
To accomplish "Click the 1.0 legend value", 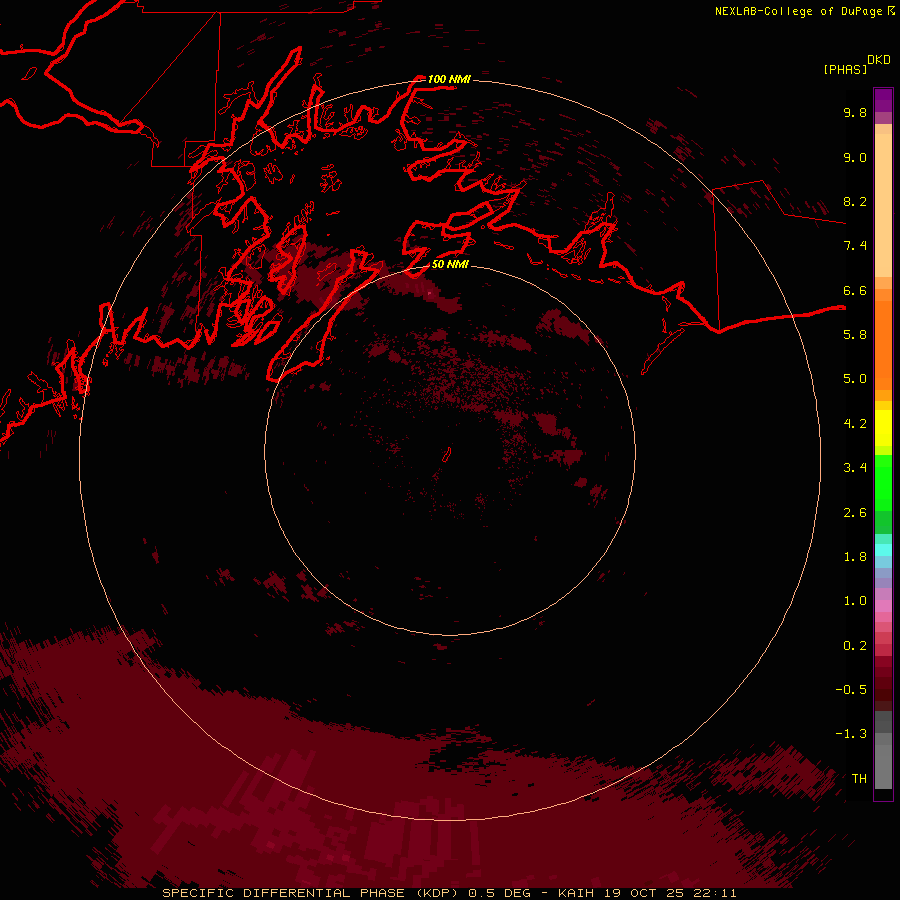I will point(855,601).
